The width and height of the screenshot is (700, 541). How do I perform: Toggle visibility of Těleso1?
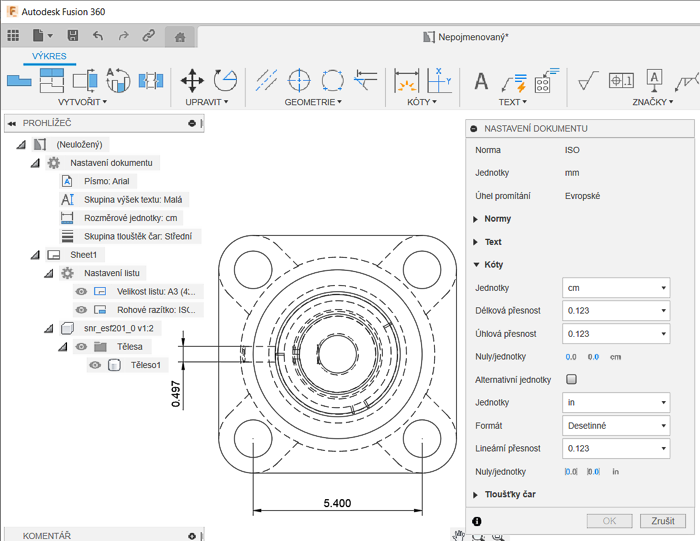click(95, 365)
